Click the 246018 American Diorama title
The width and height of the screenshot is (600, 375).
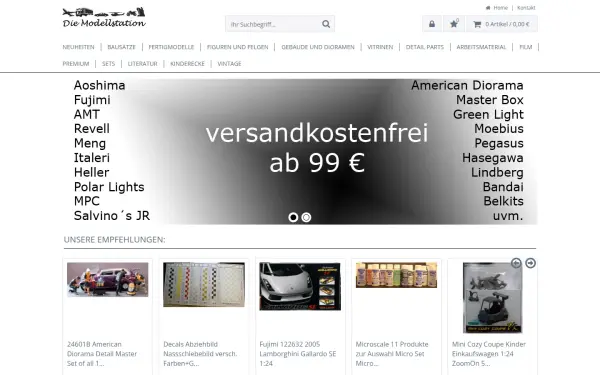[102, 354]
